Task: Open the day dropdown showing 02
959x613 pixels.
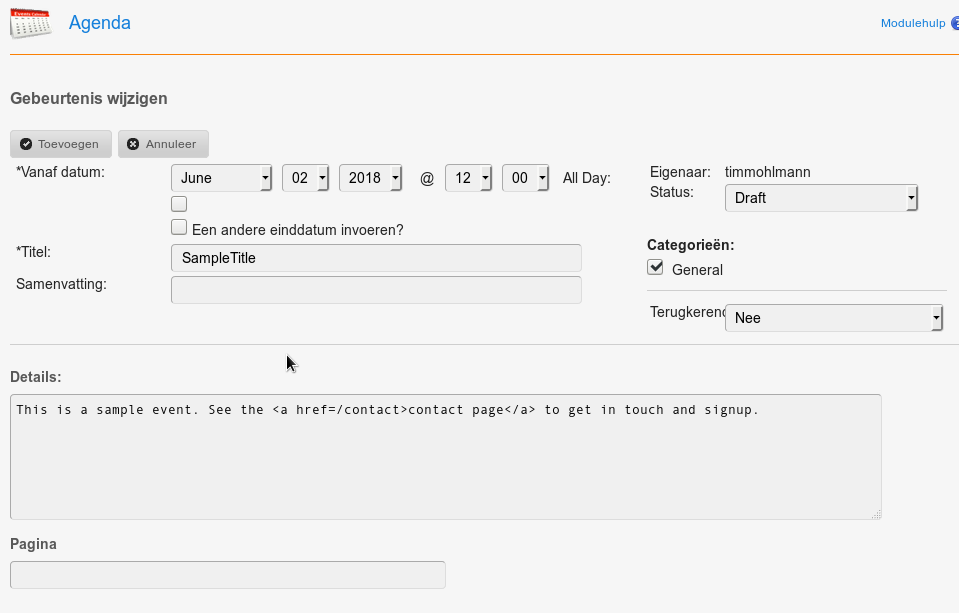Action: 305,178
